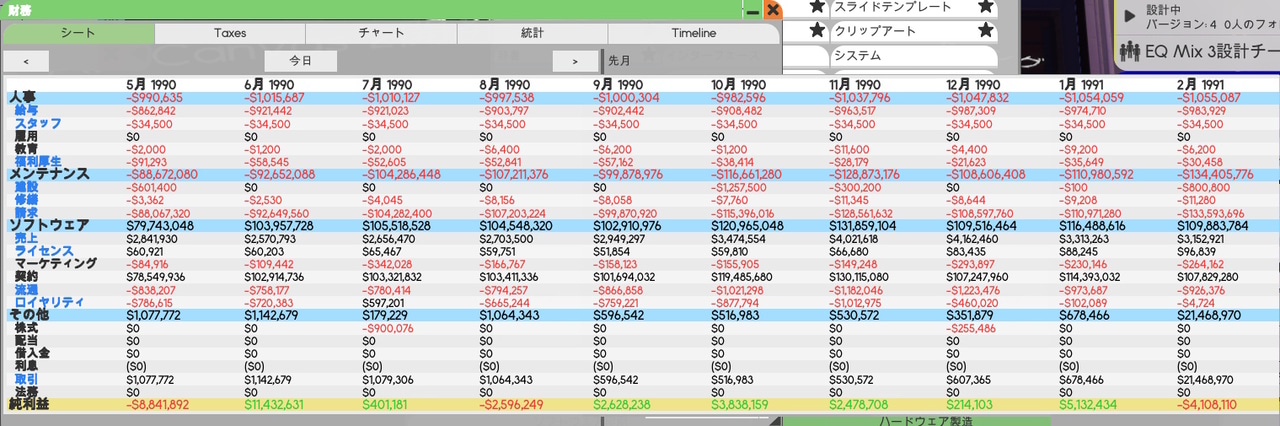
Task: Click the net profit value $11,432,631
Action: tap(274, 404)
